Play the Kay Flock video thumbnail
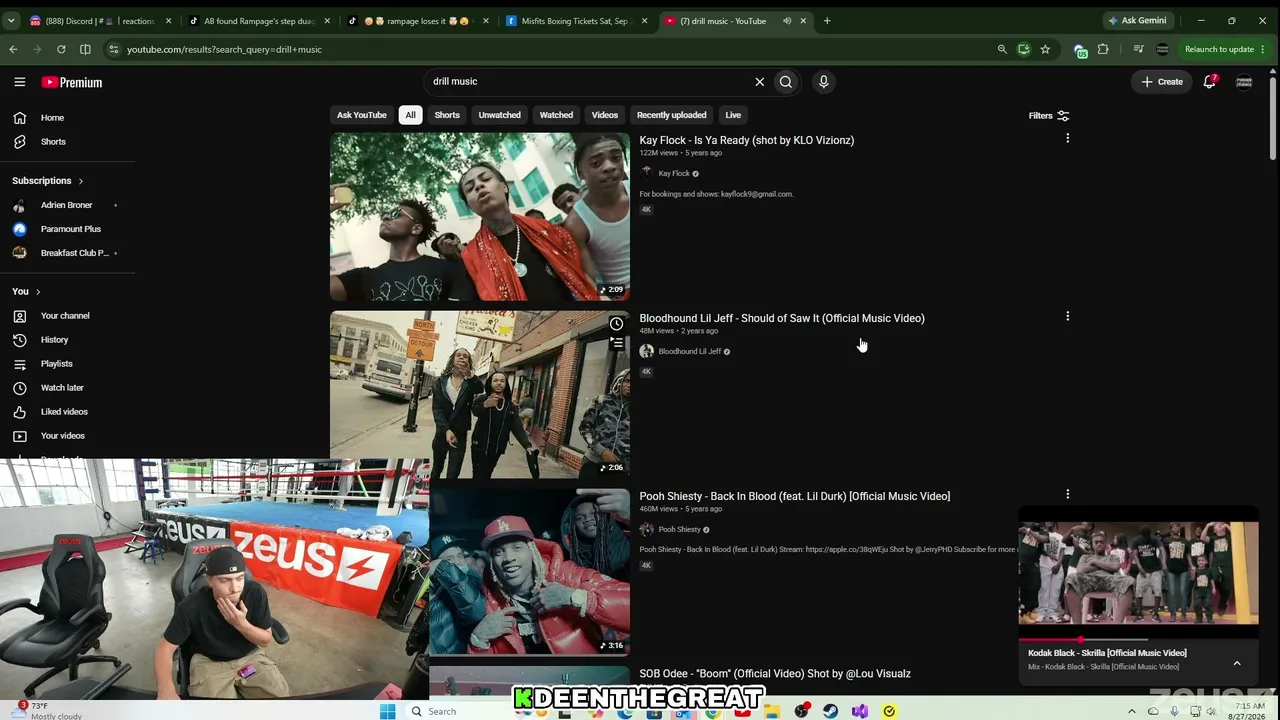This screenshot has height=720, width=1280. click(480, 217)
